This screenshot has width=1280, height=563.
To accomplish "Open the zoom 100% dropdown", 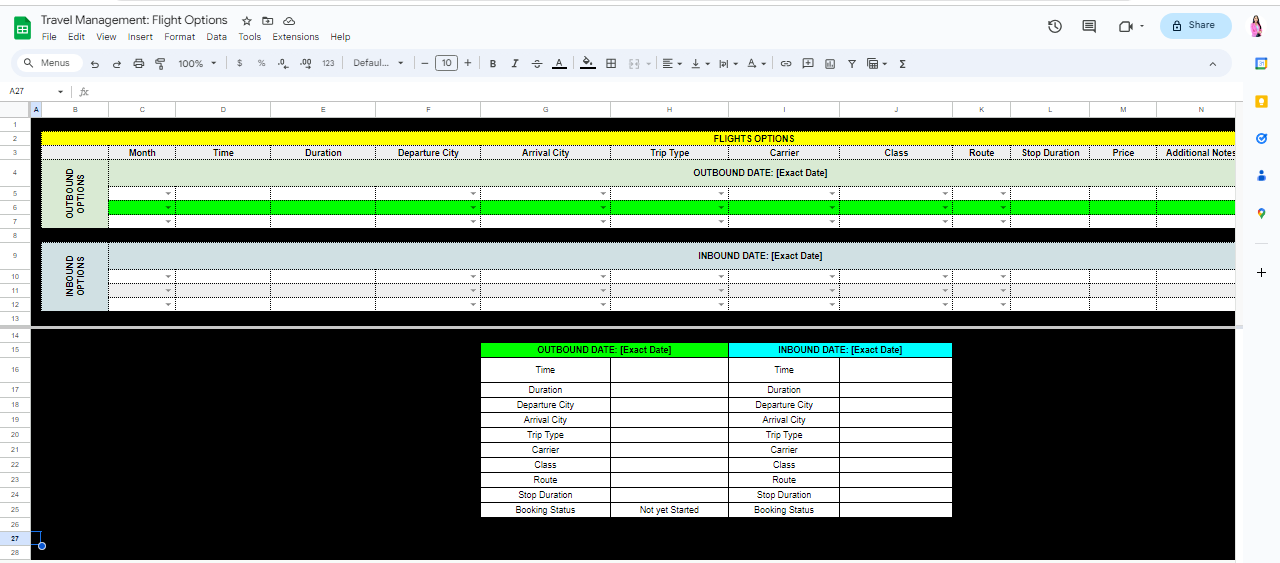I will click(197, 63).
